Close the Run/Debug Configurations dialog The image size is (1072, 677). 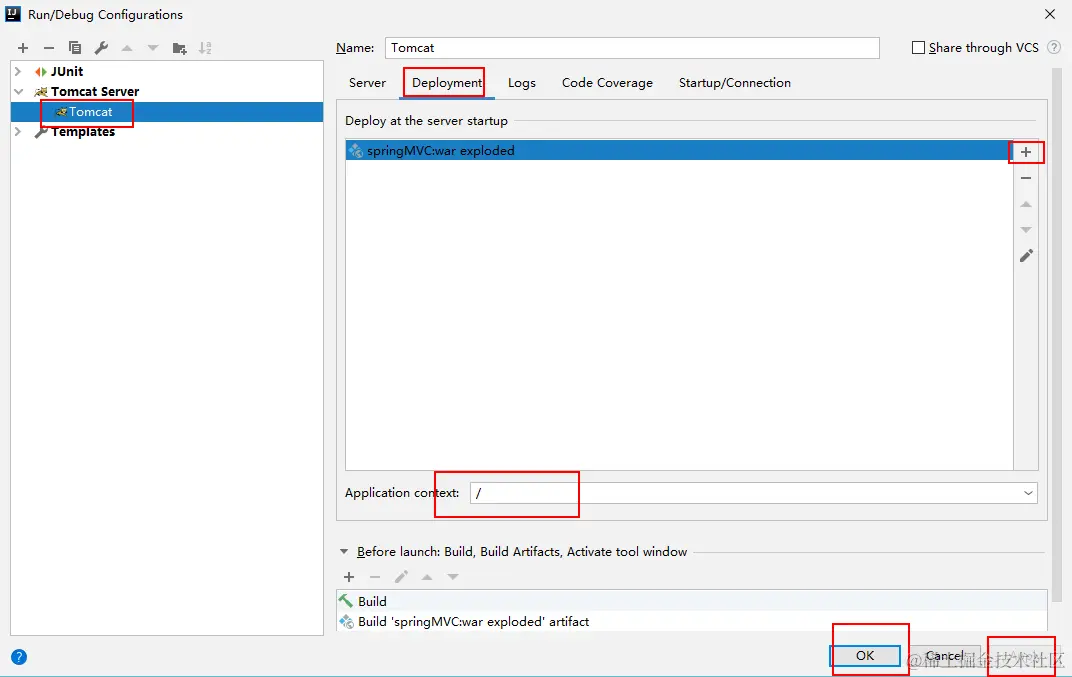(x=1050, y=14)
